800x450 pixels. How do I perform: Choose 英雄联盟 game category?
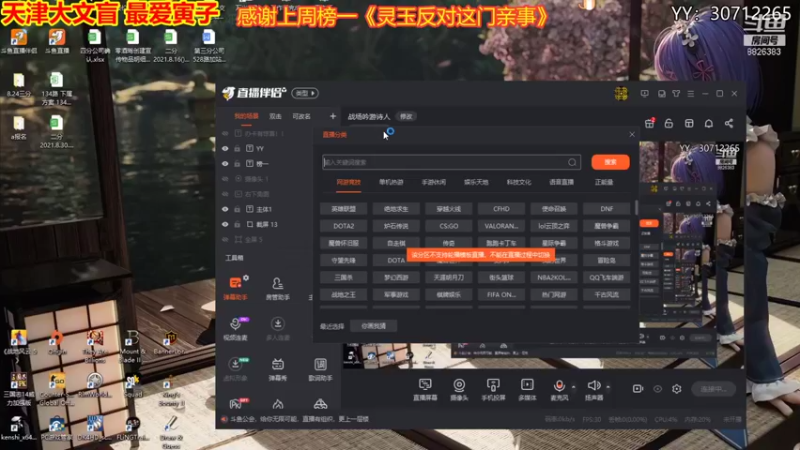click(343, 209)
